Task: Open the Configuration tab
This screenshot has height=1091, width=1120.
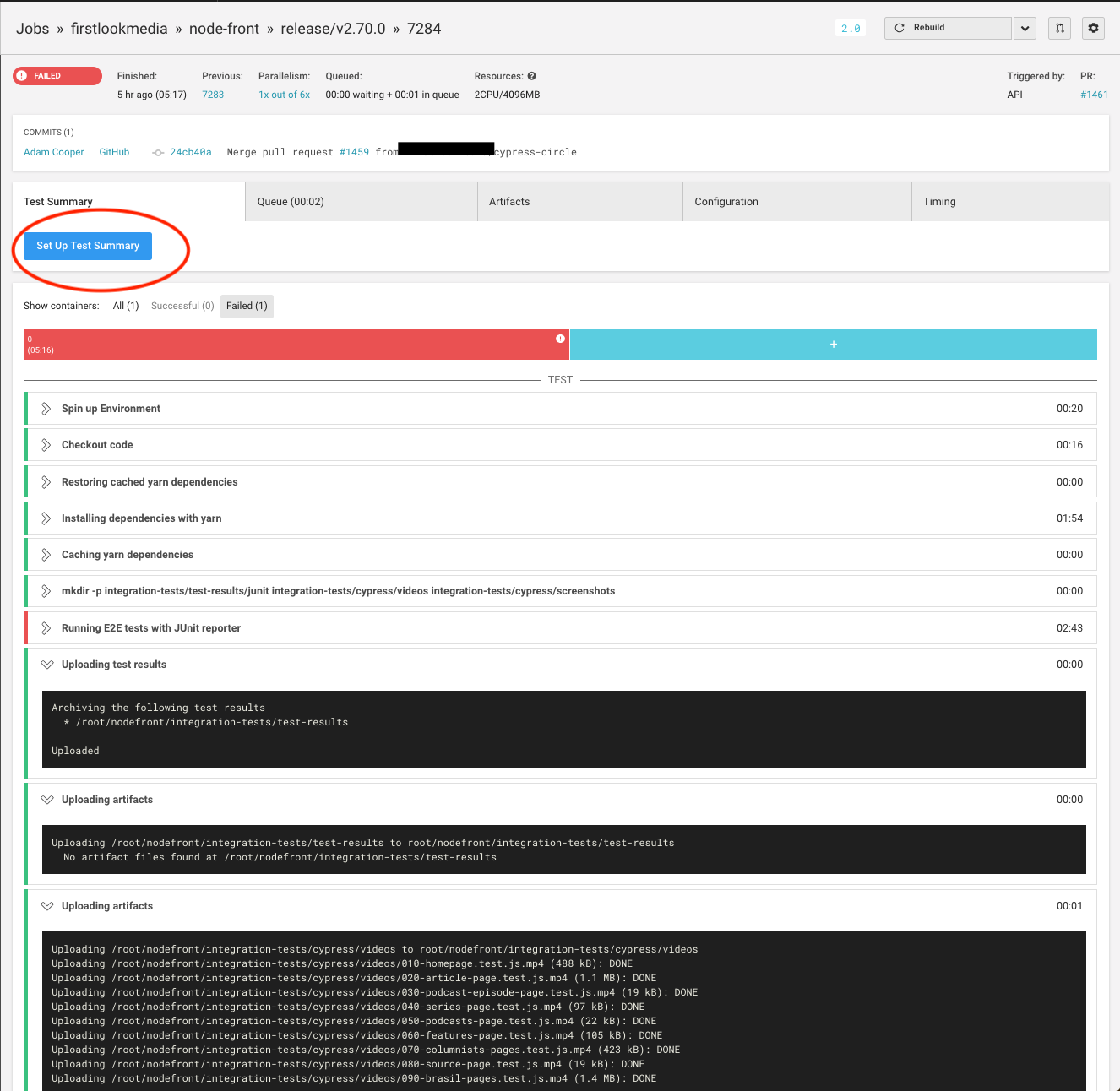Action: (x=797, y=202)
